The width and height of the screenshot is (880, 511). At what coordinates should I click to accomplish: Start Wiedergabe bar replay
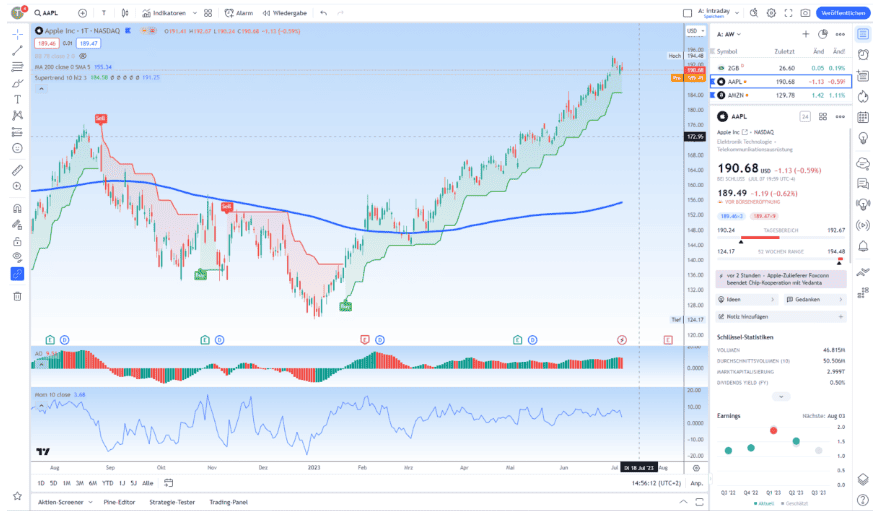click(285, 13)
